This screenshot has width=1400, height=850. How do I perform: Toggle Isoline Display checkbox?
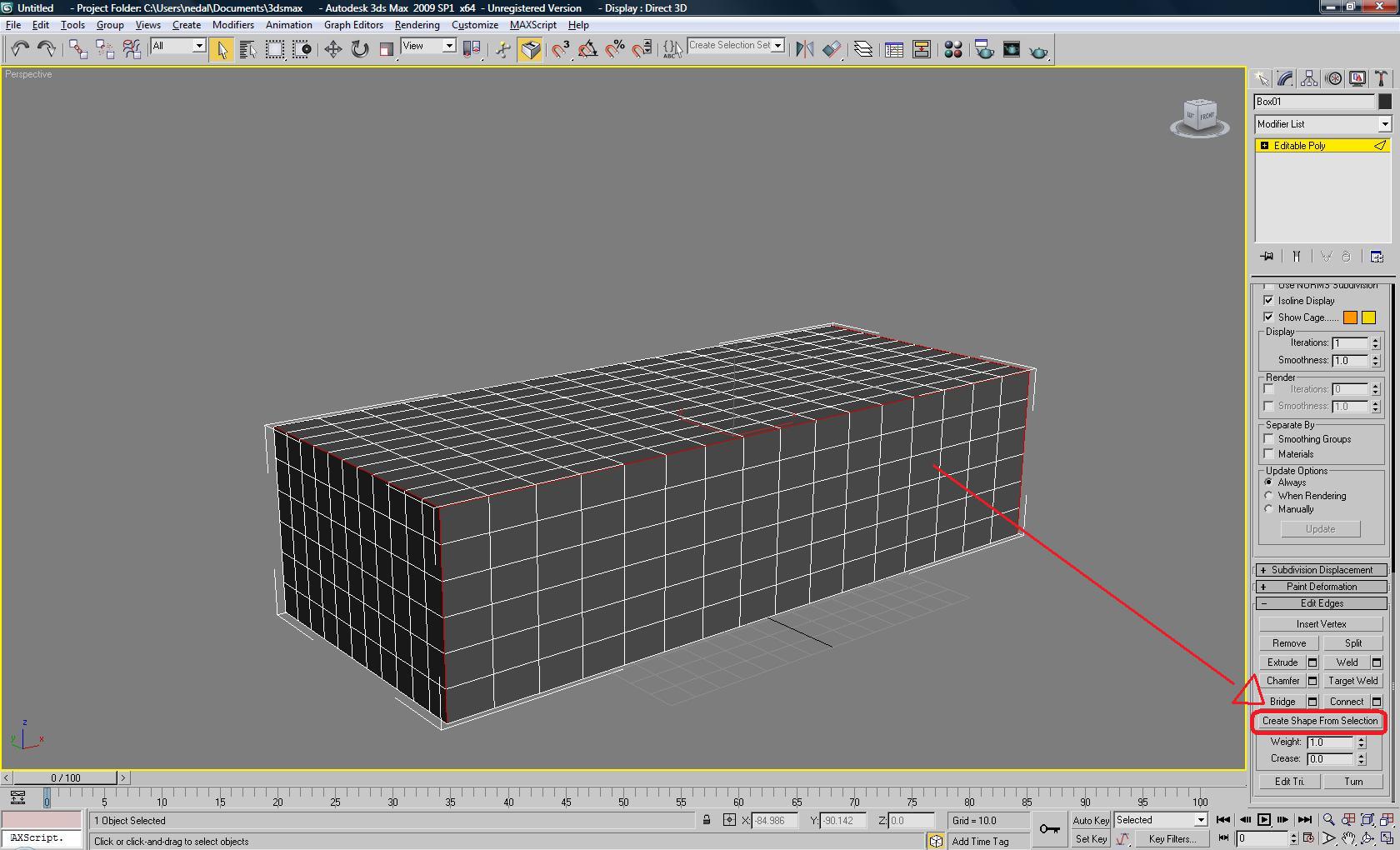pos(1268,300)
